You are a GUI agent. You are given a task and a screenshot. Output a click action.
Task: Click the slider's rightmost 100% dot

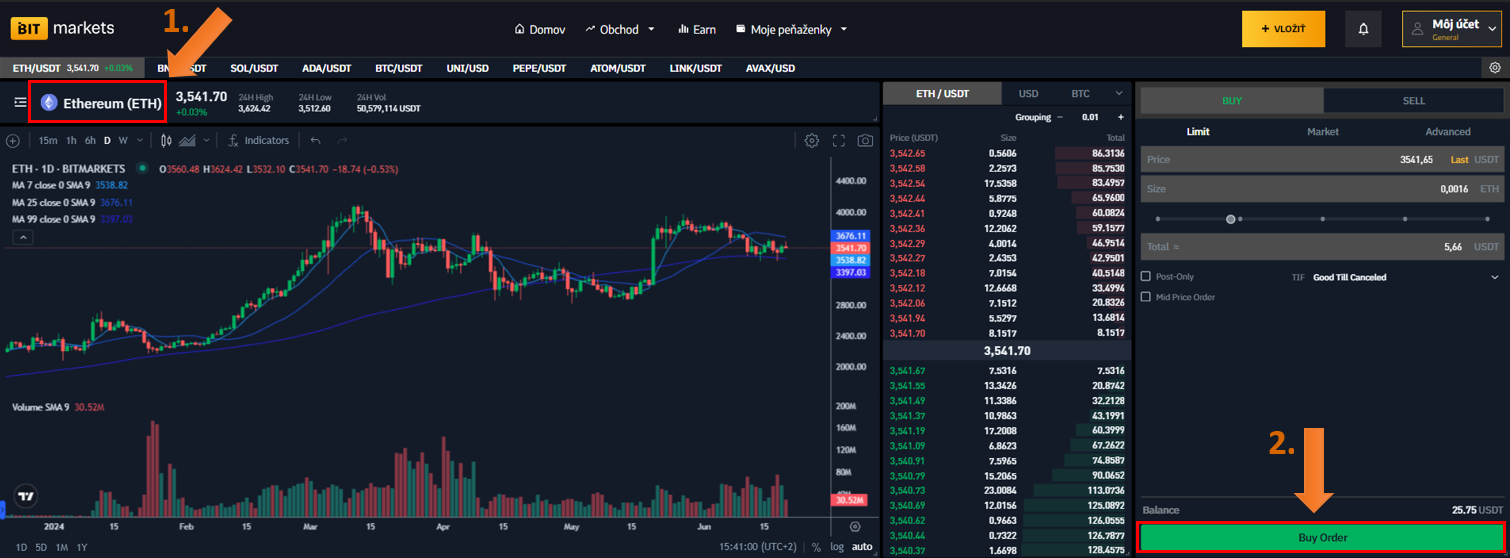pyautogui.click(x=1487, y=219)
